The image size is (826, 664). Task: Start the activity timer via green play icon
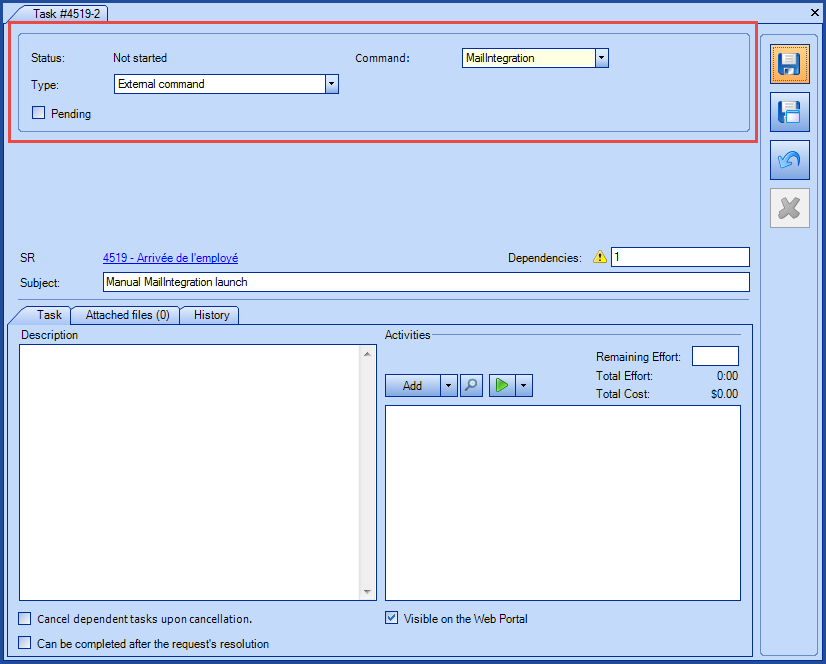(x=500, y=385)
